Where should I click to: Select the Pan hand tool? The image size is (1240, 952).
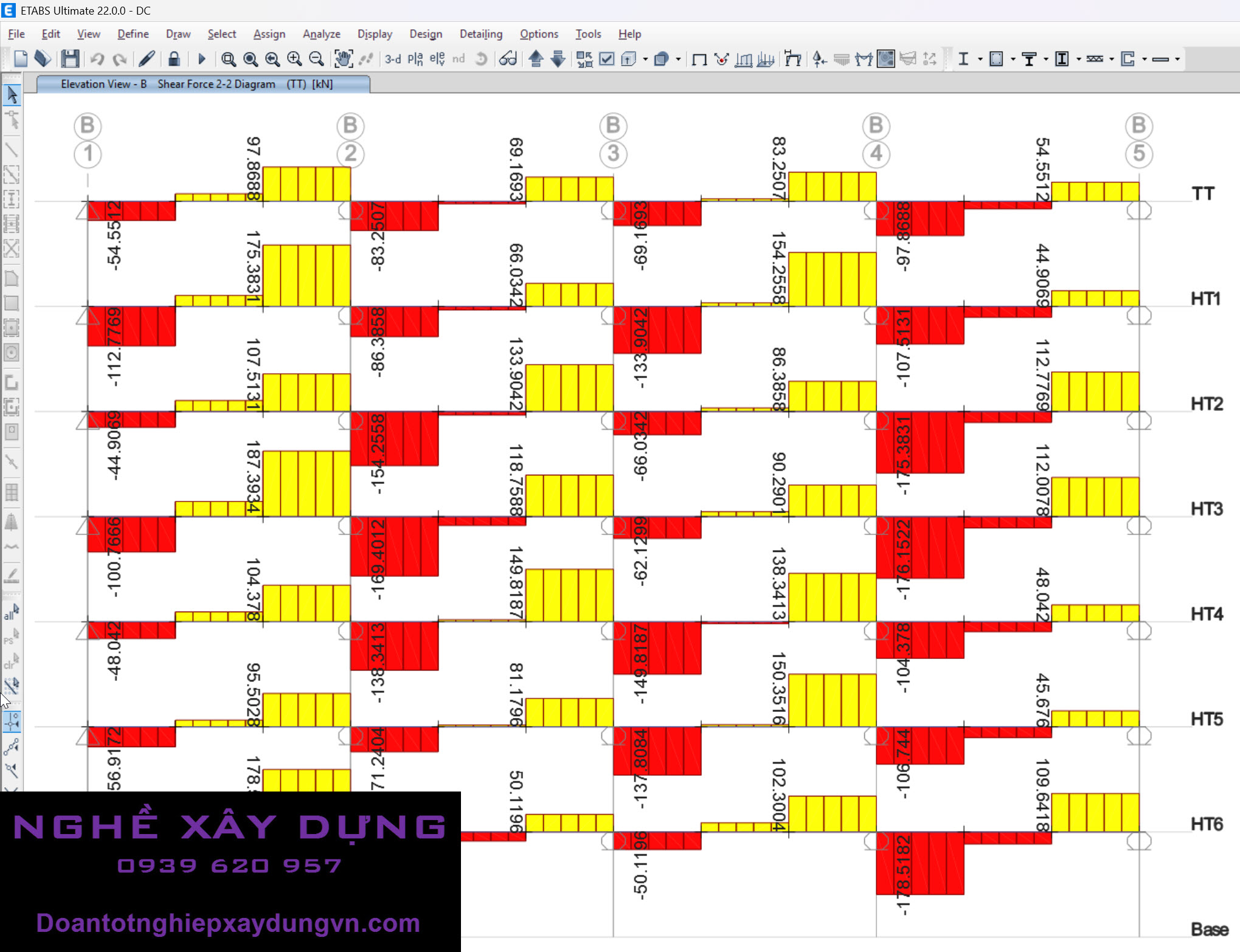(344, 59)
